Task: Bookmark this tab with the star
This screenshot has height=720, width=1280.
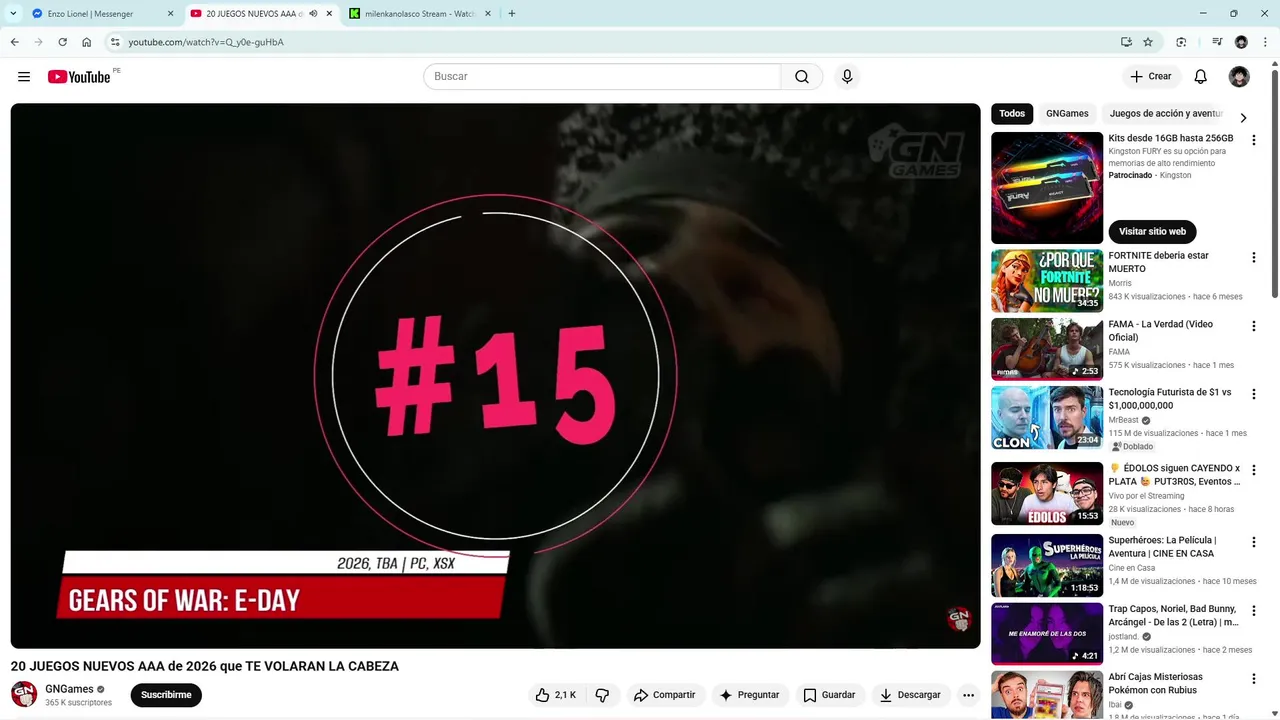Action: tap(1148, 42)
